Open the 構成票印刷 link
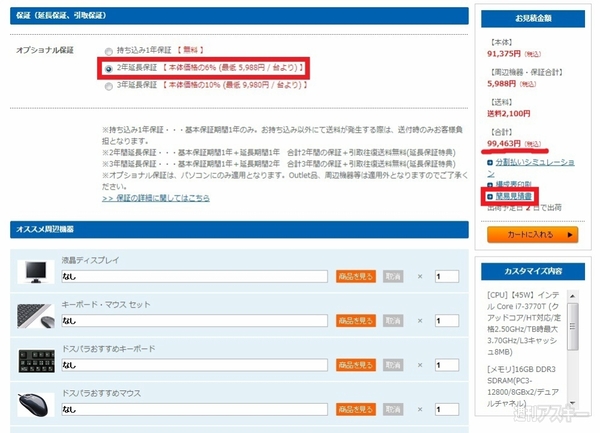Image resolution: width=600 pixels, height=433 pixels. click(x=514, y=184)
